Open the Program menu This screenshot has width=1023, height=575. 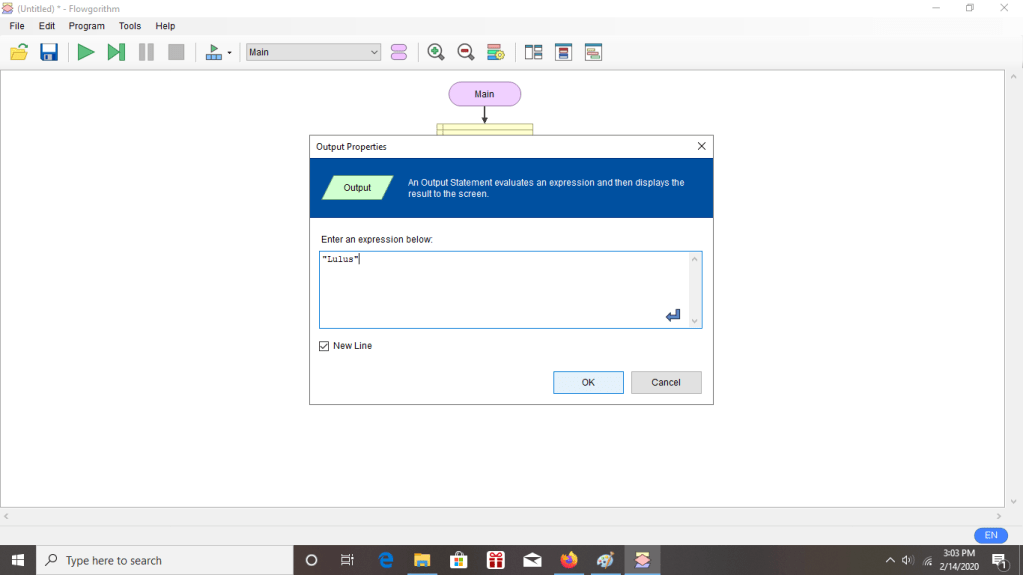click(86, 26)
